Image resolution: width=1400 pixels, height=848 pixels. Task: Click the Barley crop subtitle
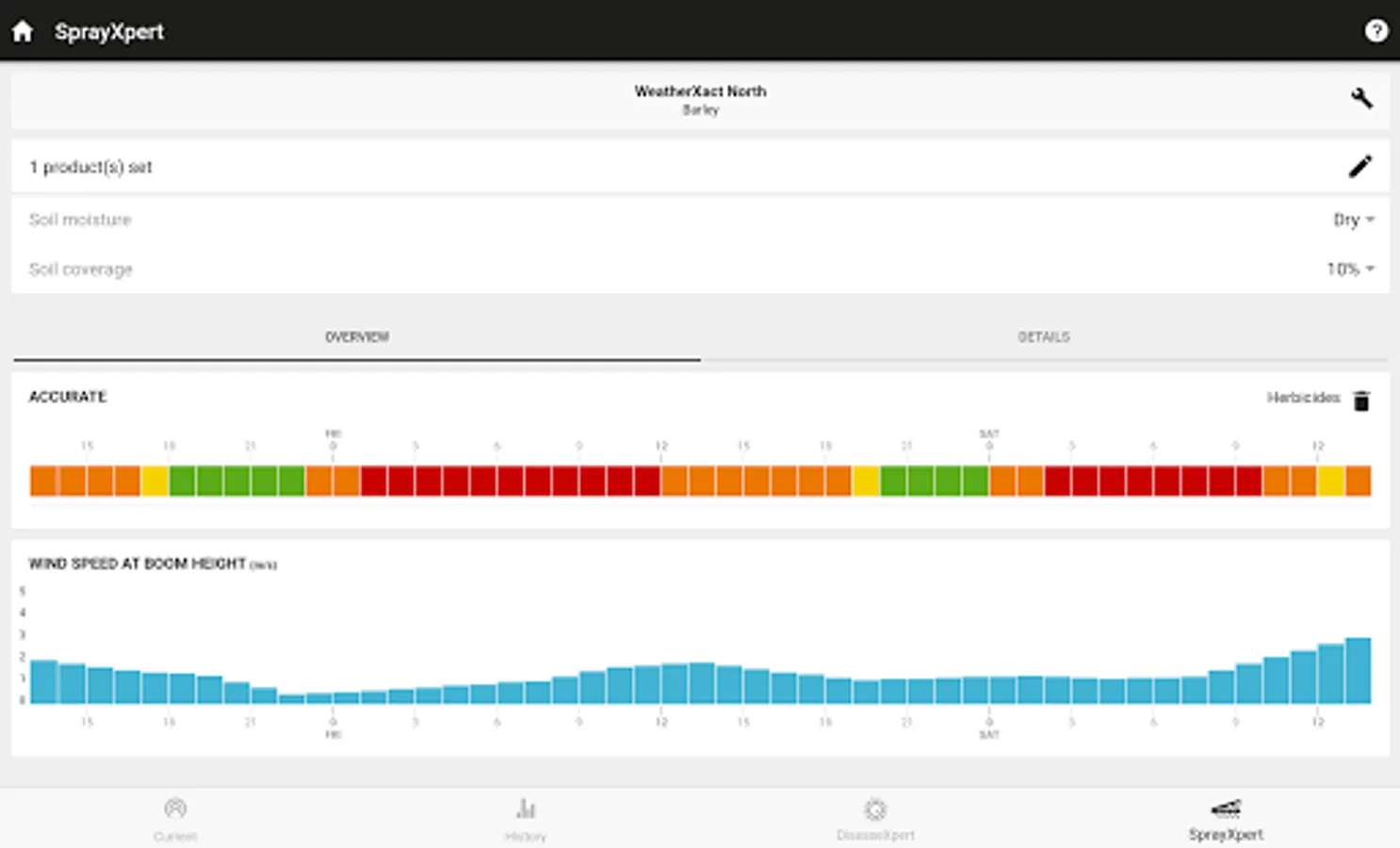tap(700, 110)
